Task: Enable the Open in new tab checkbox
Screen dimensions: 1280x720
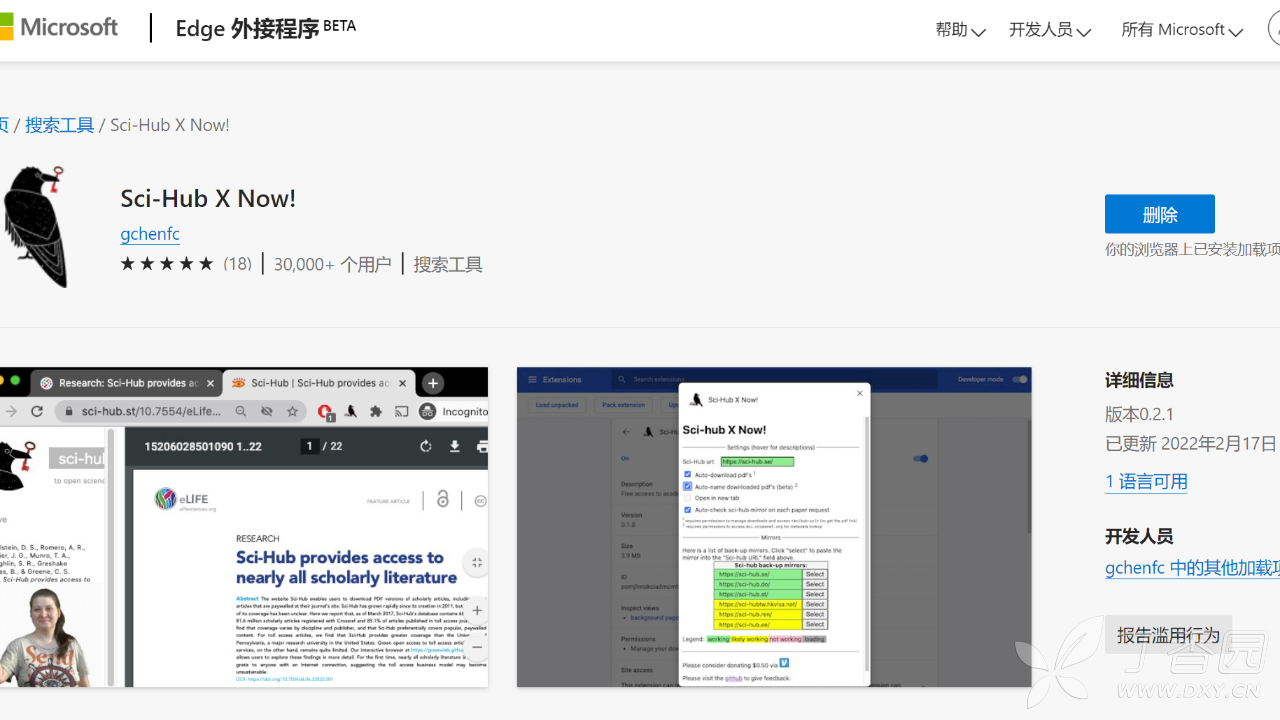Action: pyautogui.click(x=687, y=498)
